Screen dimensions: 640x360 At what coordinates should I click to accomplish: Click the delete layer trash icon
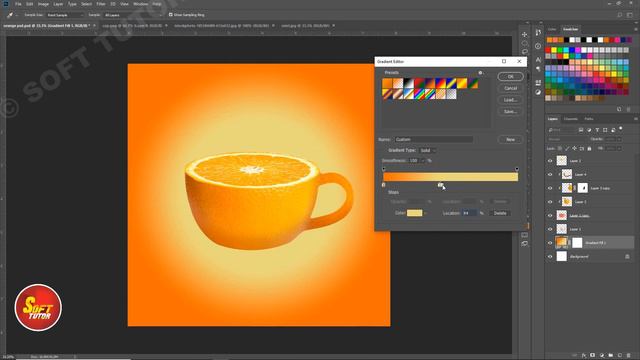coord(629,356)
